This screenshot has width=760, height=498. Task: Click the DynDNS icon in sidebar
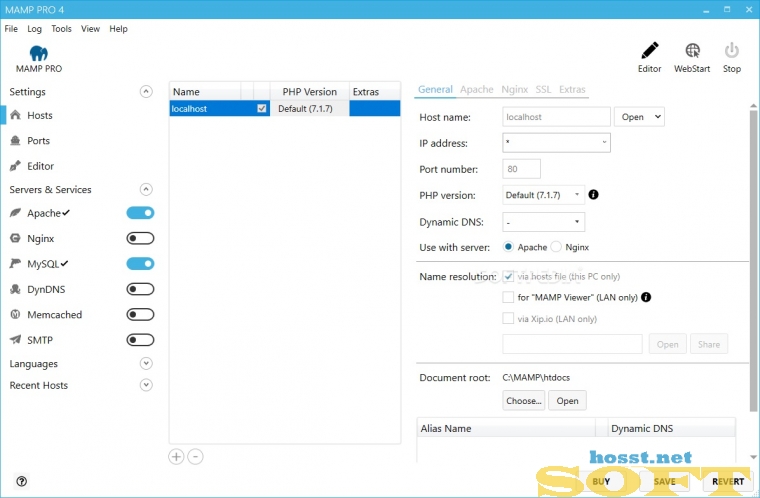(x=16, y=289)
